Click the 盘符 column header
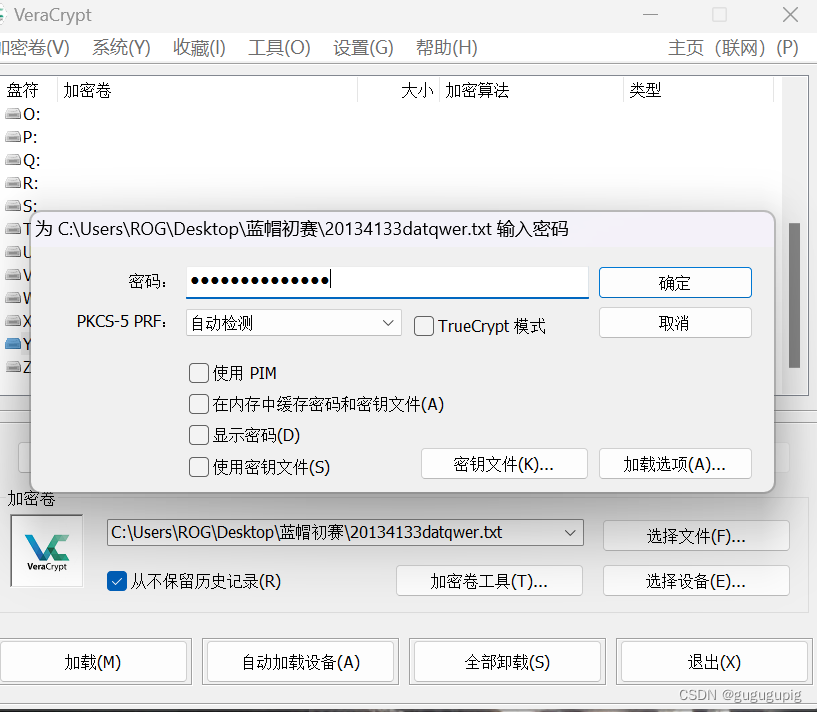The image size is (817, 712). [29, 90]
